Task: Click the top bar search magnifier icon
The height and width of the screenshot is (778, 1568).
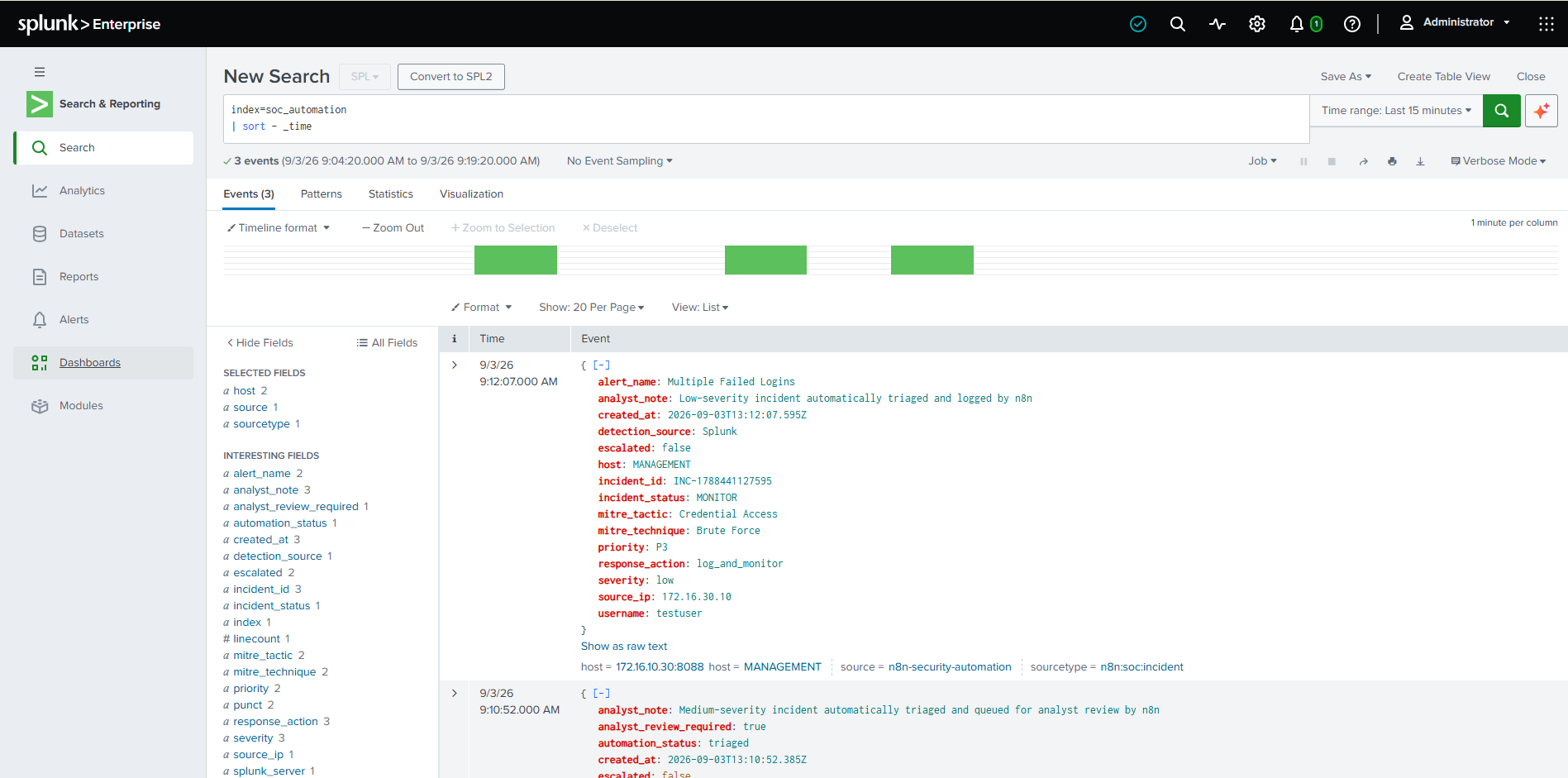Action: point(1178,24)
